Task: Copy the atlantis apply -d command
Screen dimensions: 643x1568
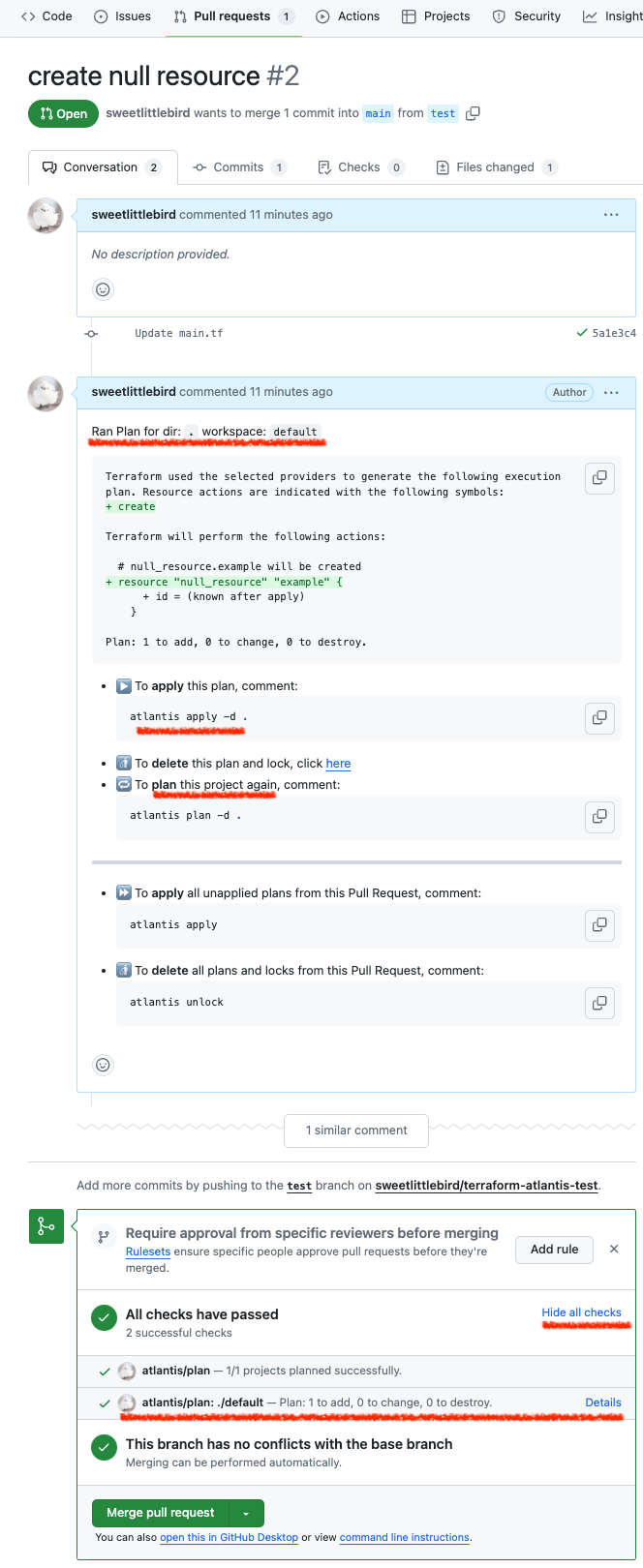Action: click(600, 718)
